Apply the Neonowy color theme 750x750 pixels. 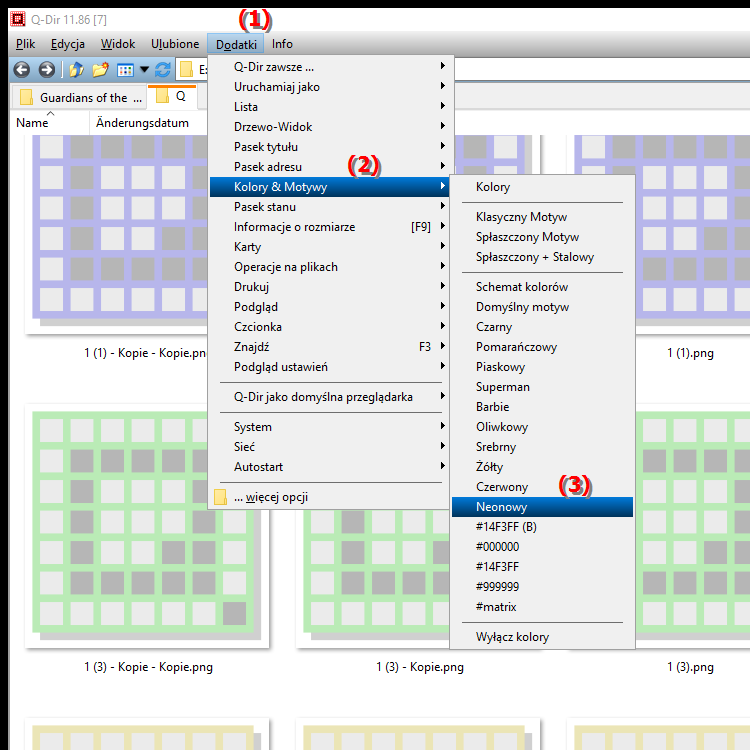(542, 507)
